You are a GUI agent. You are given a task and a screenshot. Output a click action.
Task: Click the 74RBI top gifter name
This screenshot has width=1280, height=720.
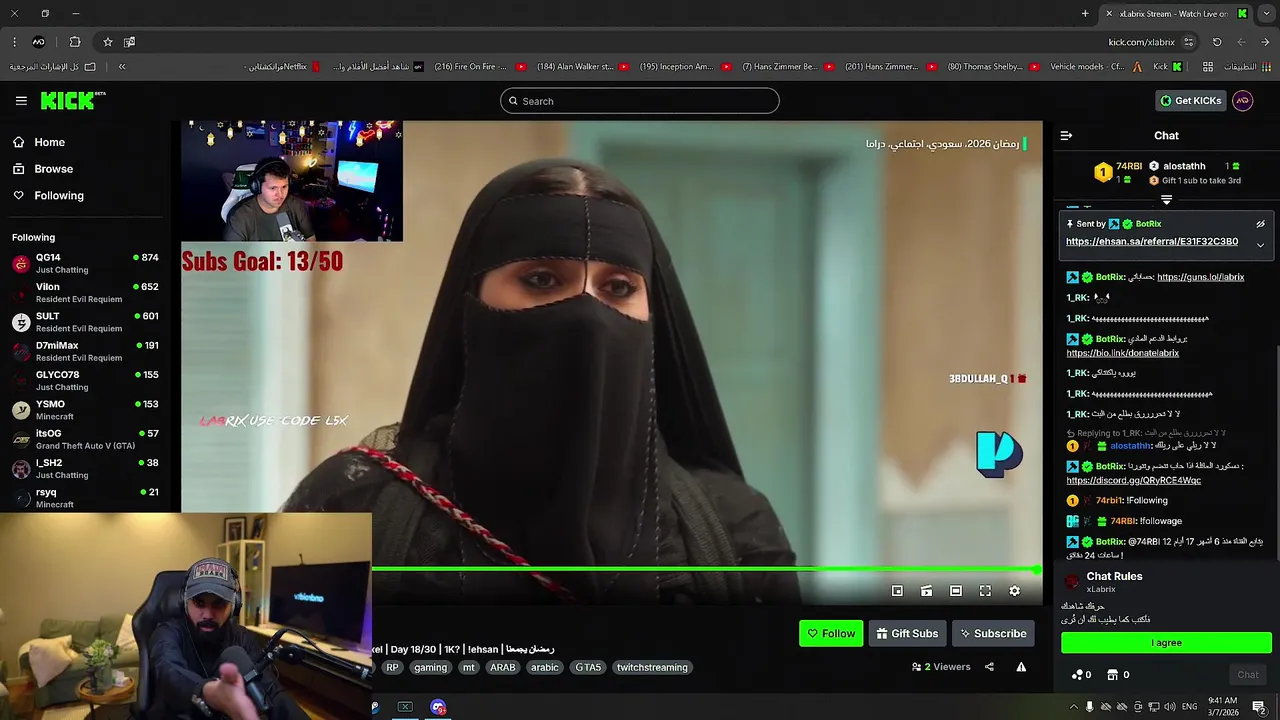pos(1129,166)
